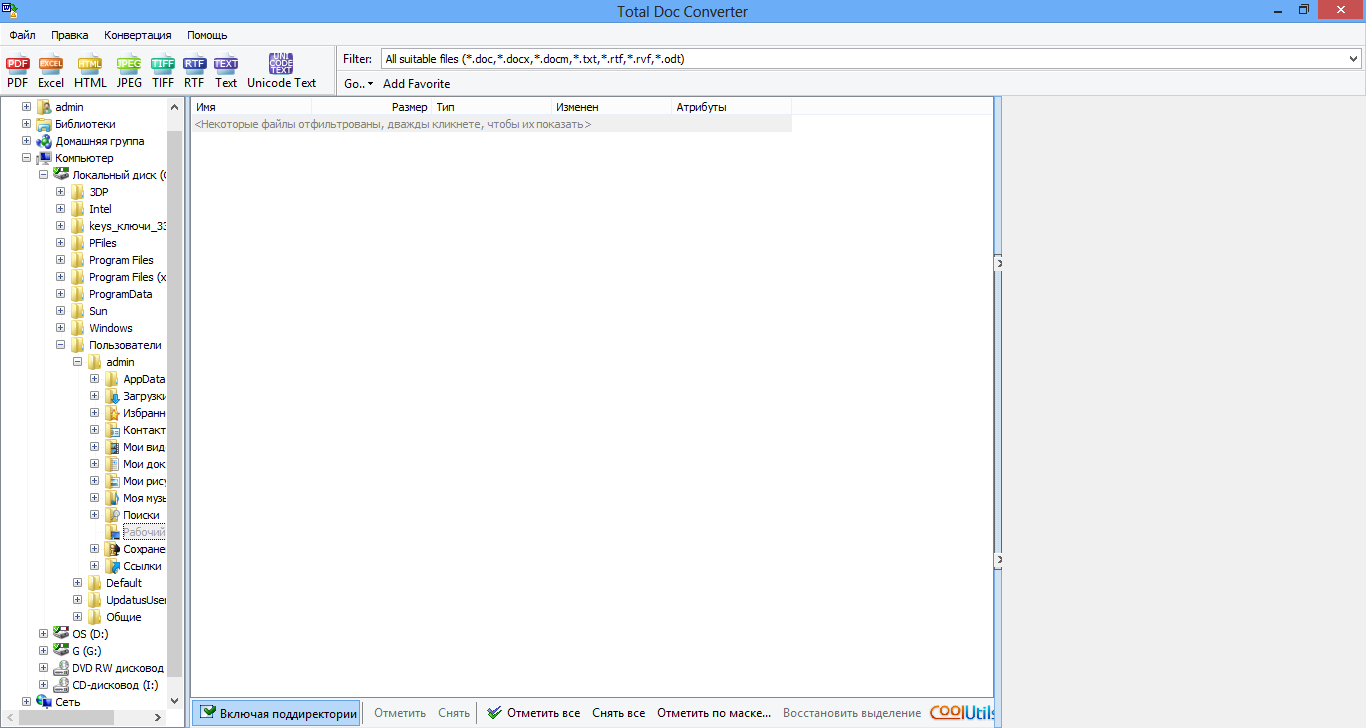Open the Помощь menu
The image size is (1366, 728).
pos(207,35)
